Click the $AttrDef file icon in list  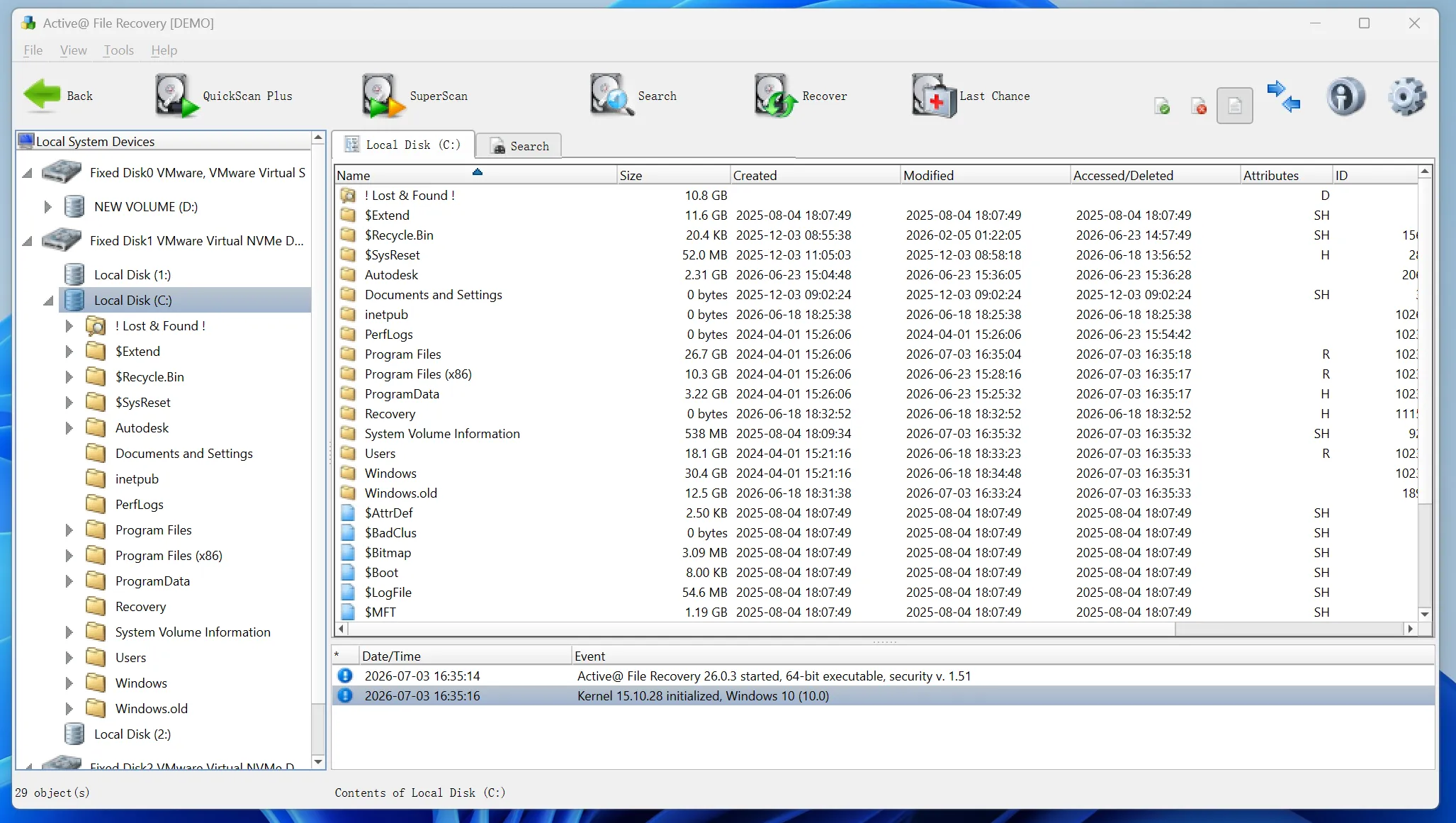point(348,513)
